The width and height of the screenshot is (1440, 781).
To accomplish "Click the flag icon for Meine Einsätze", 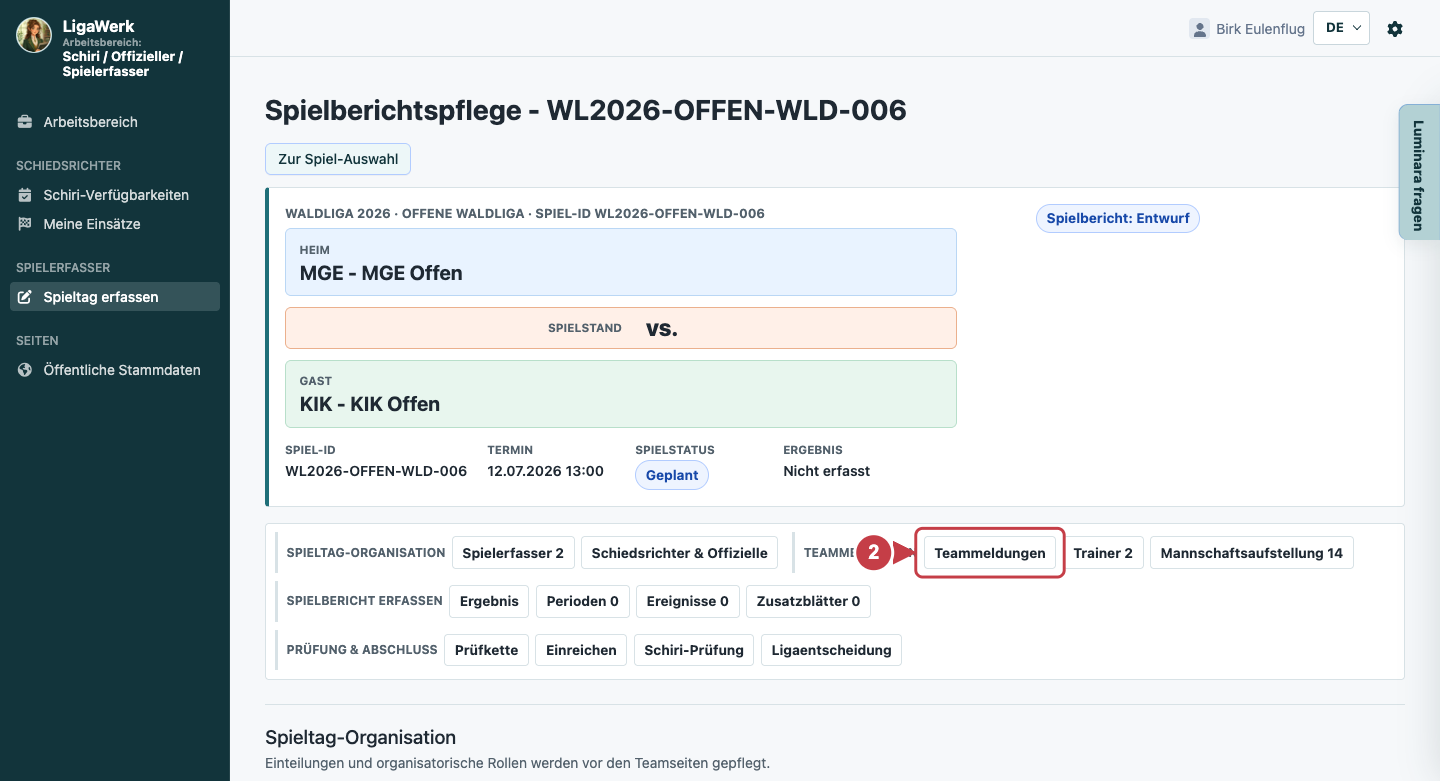I will 25,224.
